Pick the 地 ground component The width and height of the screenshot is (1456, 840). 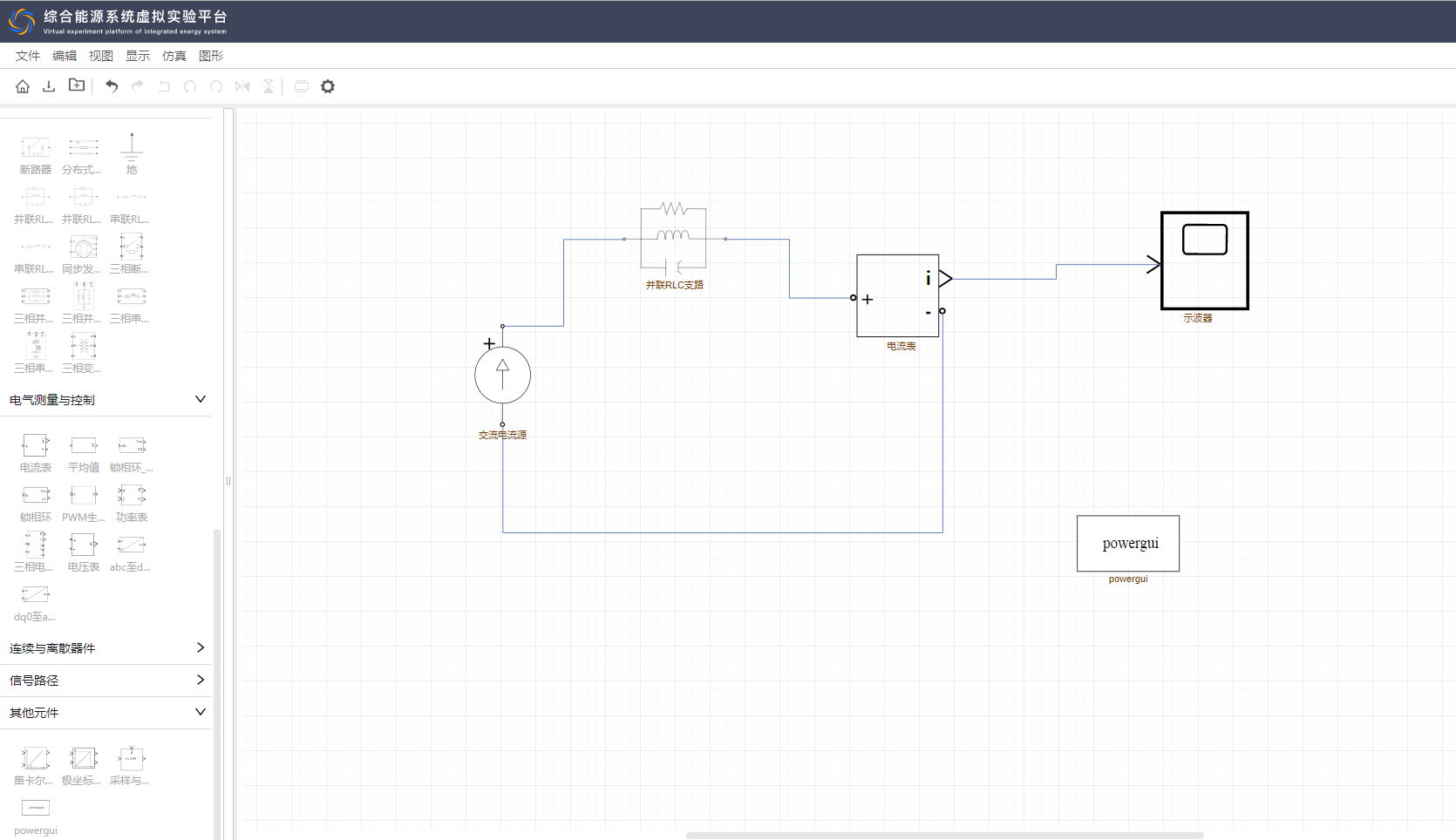[132, 154]
